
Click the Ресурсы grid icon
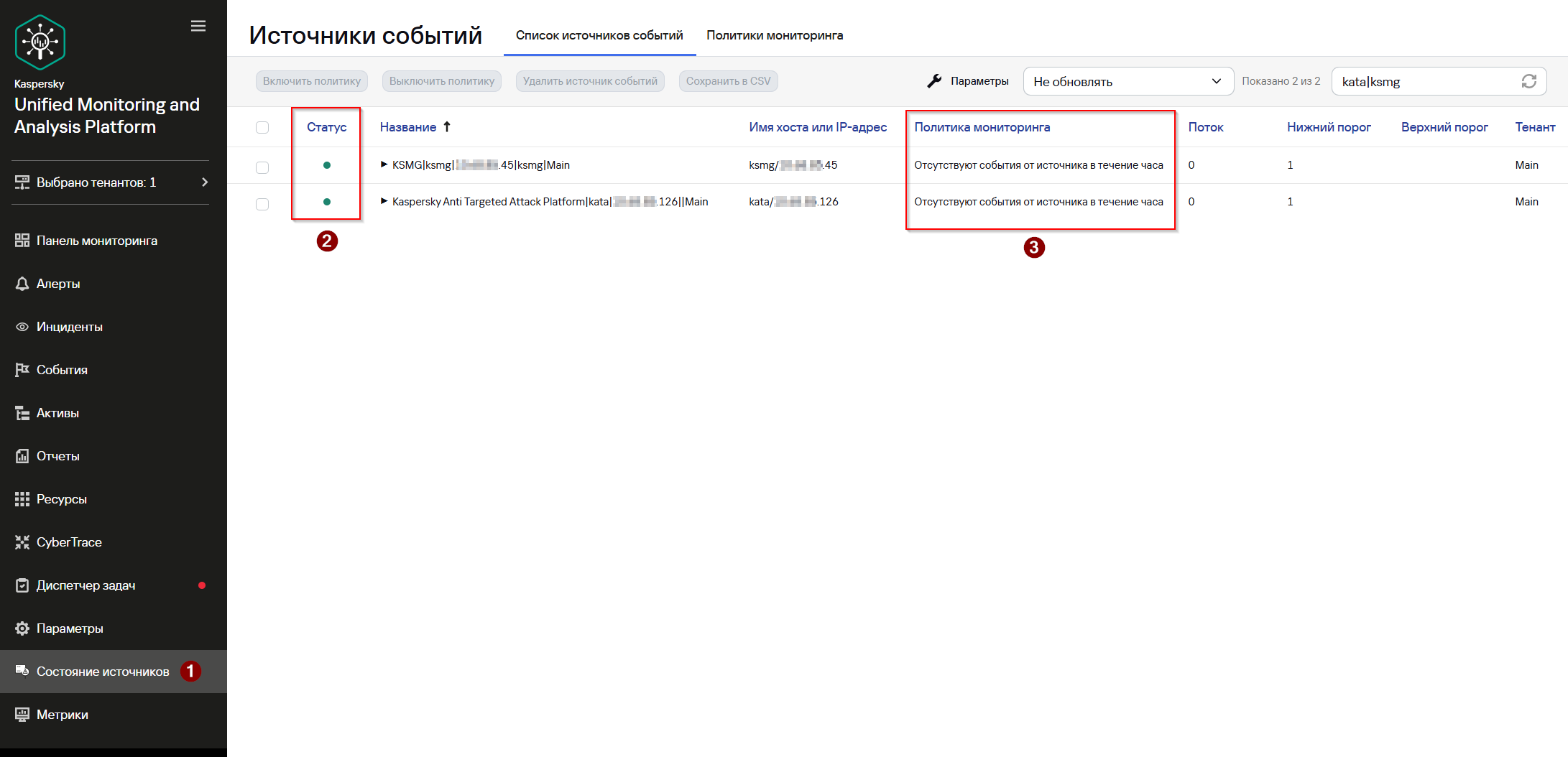click(x=22, y=499)
